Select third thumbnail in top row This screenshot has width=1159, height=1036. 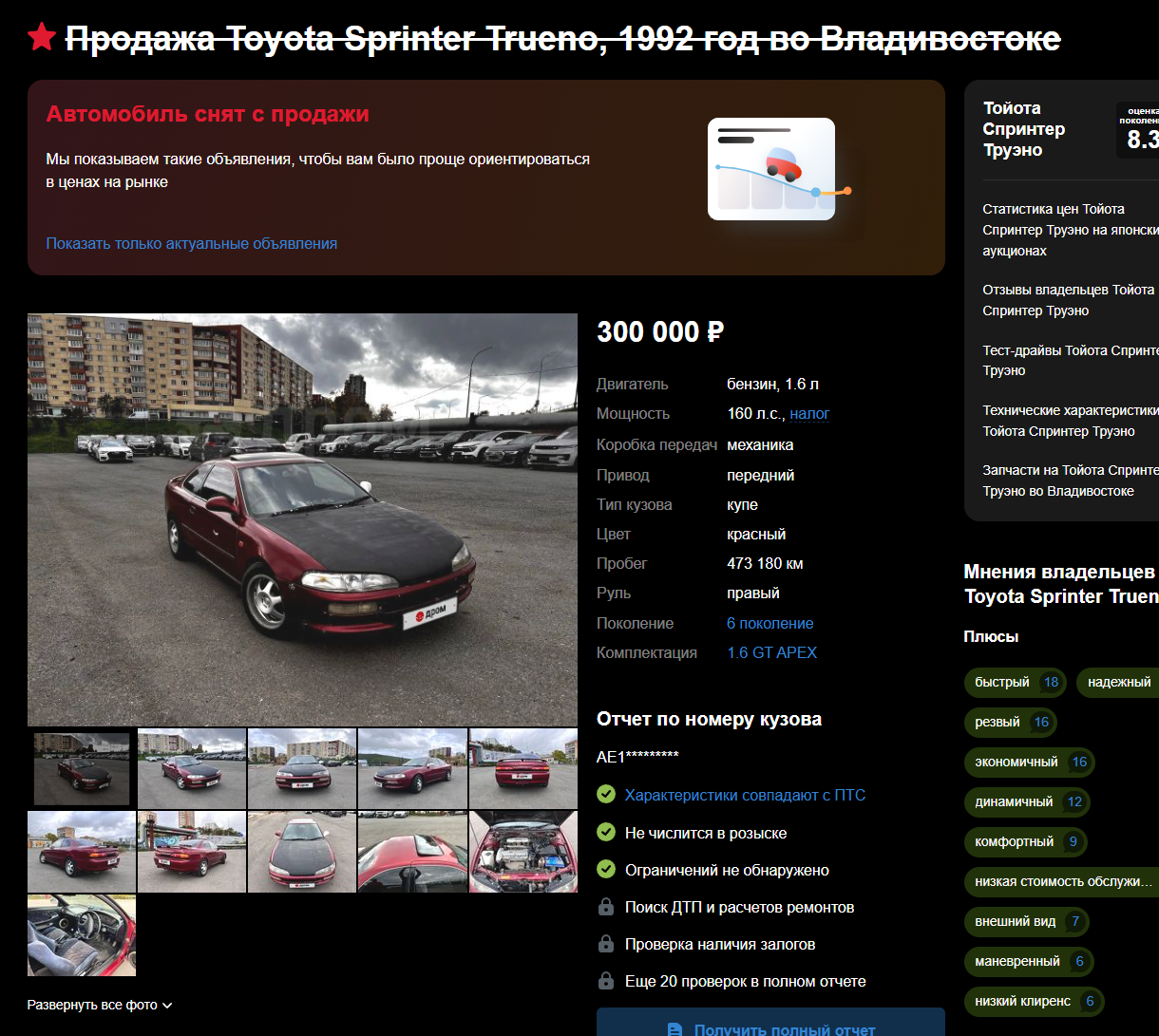(302, 769)
